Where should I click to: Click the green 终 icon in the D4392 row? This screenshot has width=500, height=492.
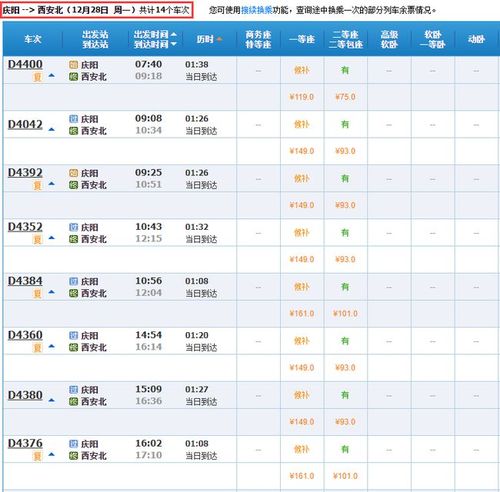[x=73, y=185]
